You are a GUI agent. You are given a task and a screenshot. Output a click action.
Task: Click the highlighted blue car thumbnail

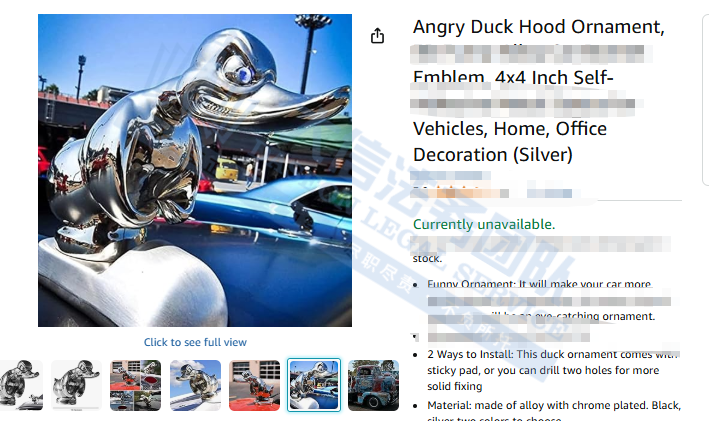(314, 385)
